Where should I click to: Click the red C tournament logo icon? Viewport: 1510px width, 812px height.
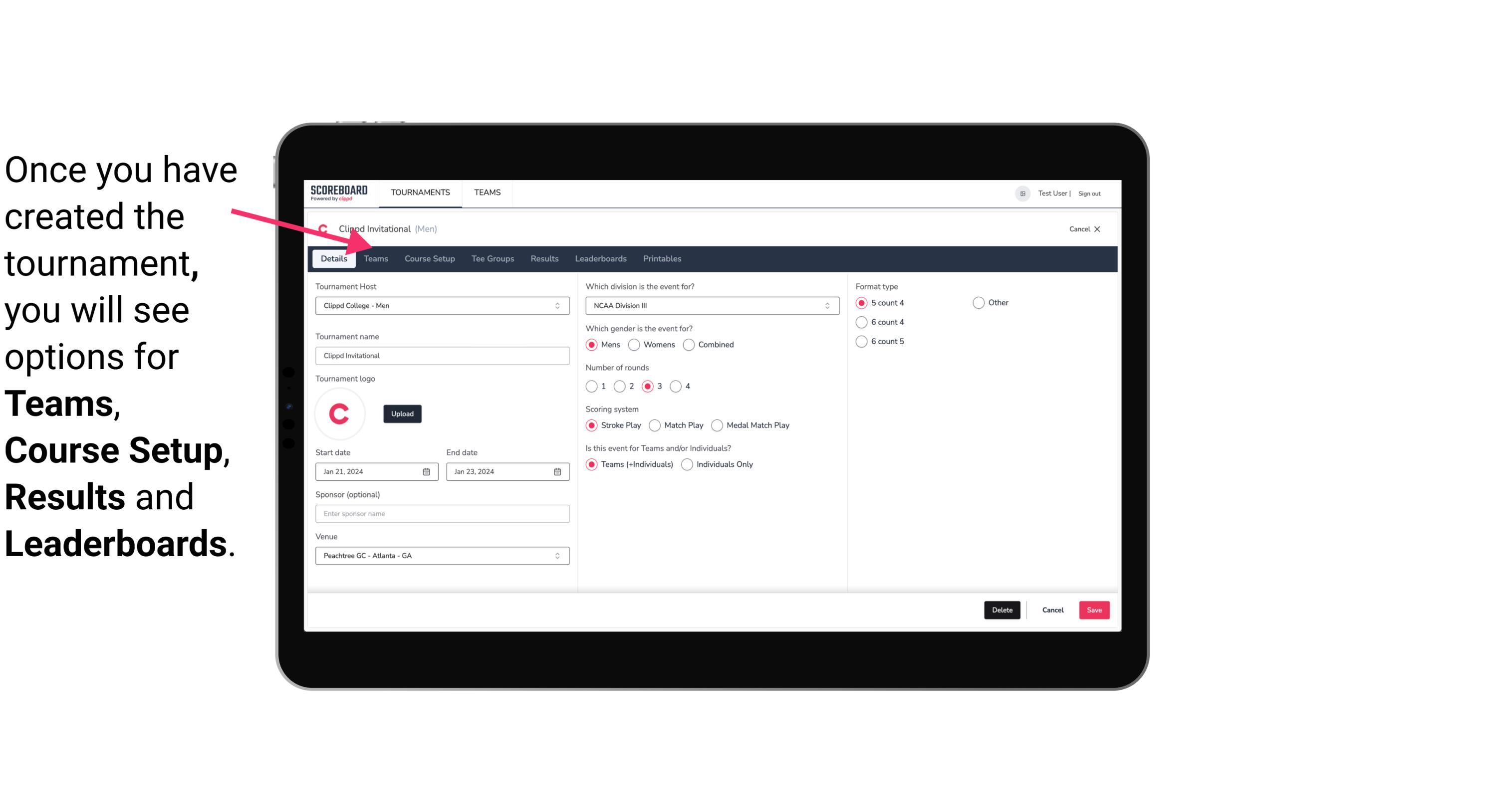point(340,413)
